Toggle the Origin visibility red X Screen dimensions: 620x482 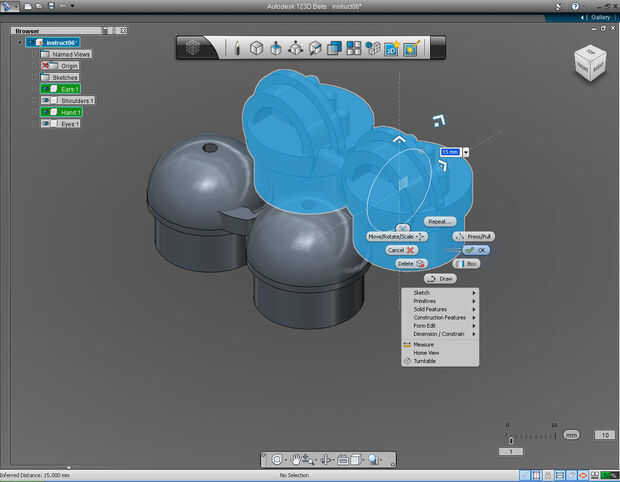click(45, 66)
